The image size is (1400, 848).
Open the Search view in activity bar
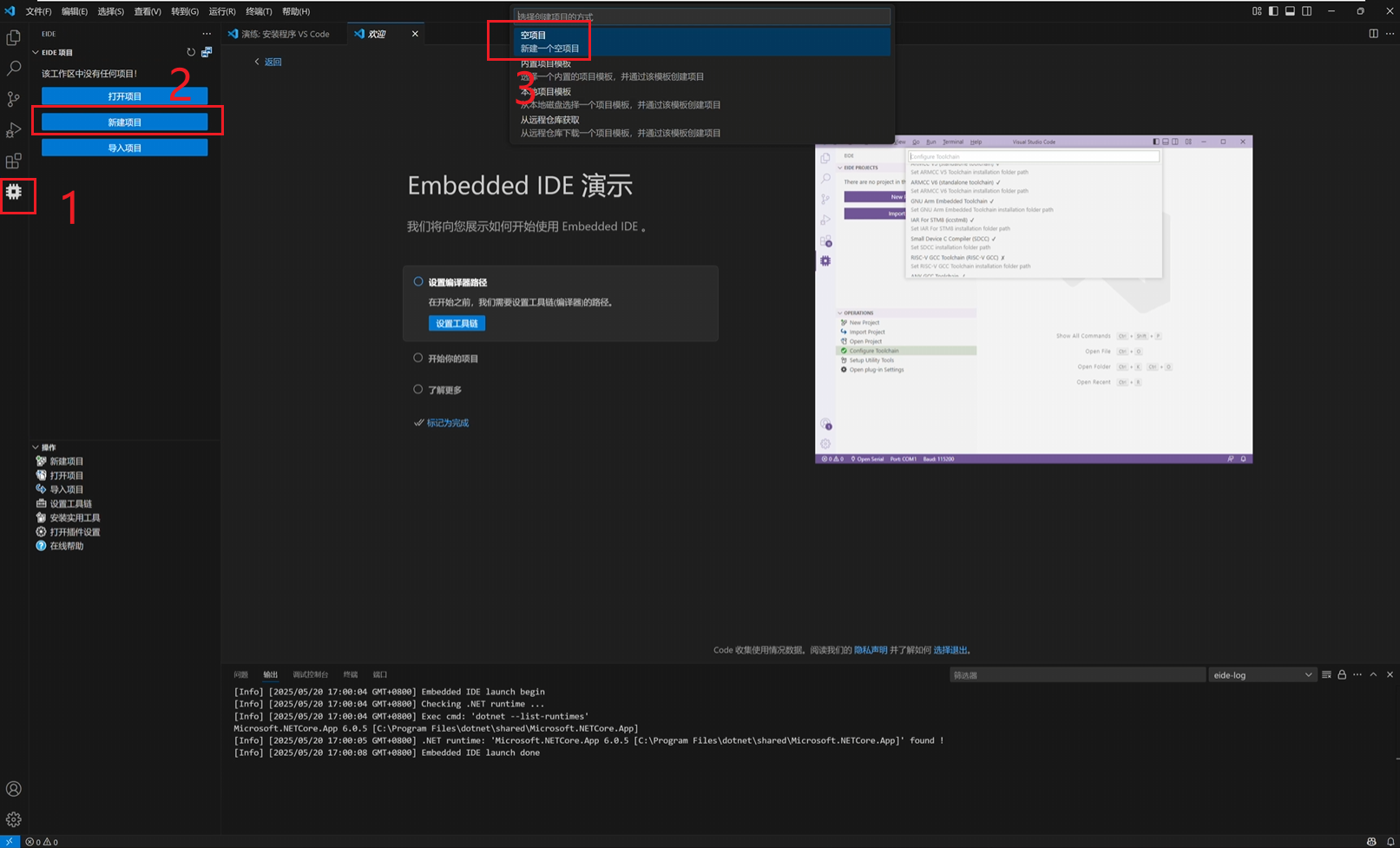tap(14, 68)
